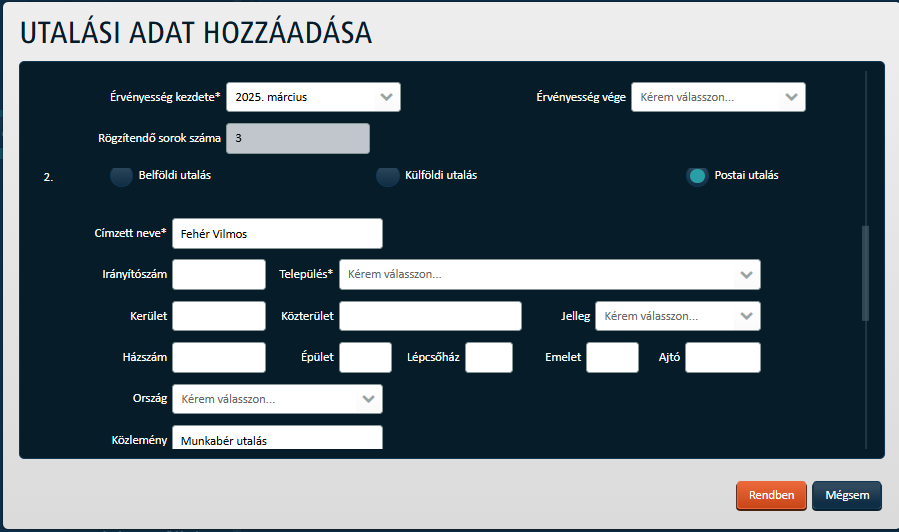This screenshot has height=532, width=899.
Task: Open the Település selection dropdown
Action: 550,275
